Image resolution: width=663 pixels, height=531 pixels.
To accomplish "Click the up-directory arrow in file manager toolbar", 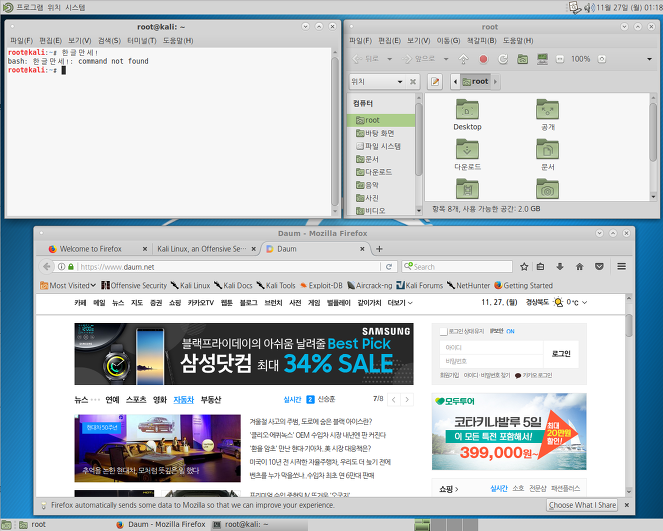I will (x=463, y=59).
